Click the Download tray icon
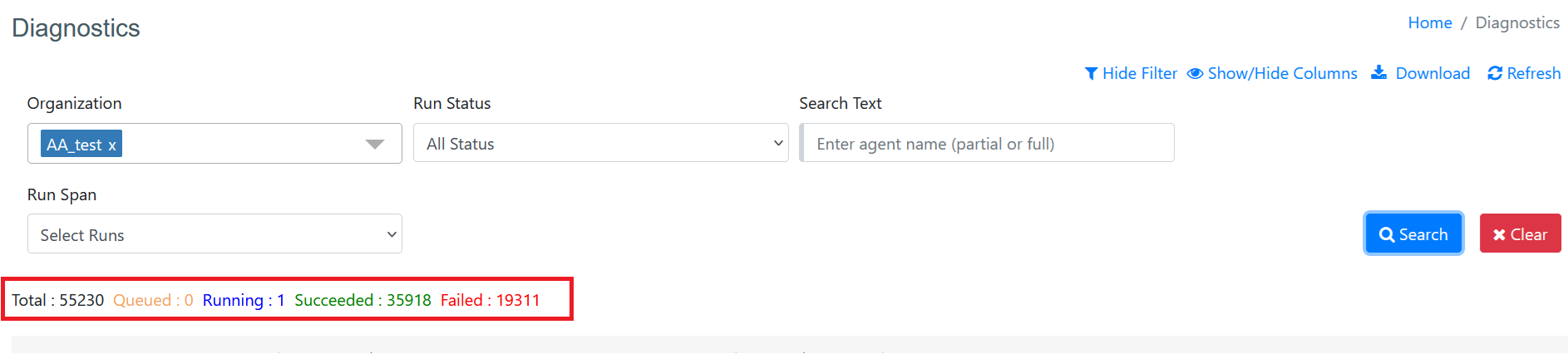This screenshot has width=1568, height=354. [x=1378, y=72]
